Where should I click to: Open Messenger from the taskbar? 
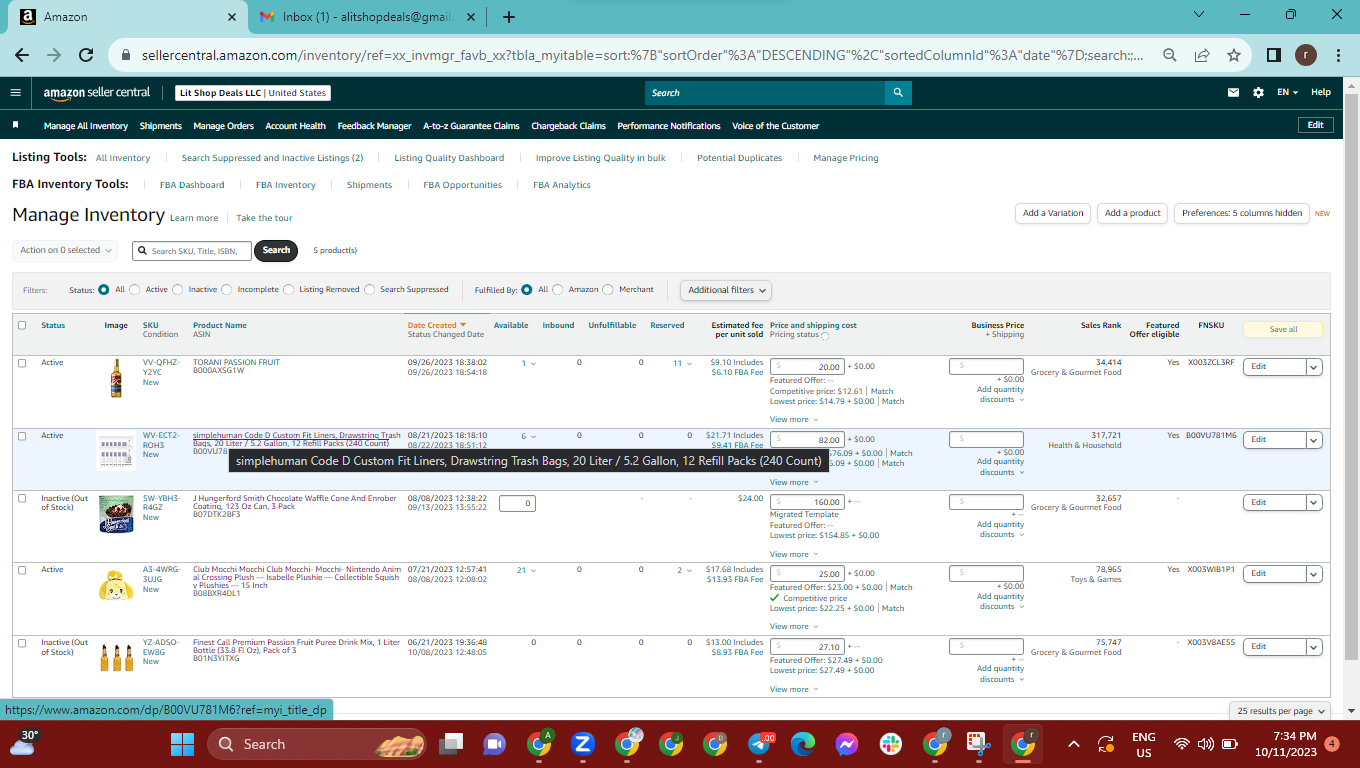tap(846, 744)
